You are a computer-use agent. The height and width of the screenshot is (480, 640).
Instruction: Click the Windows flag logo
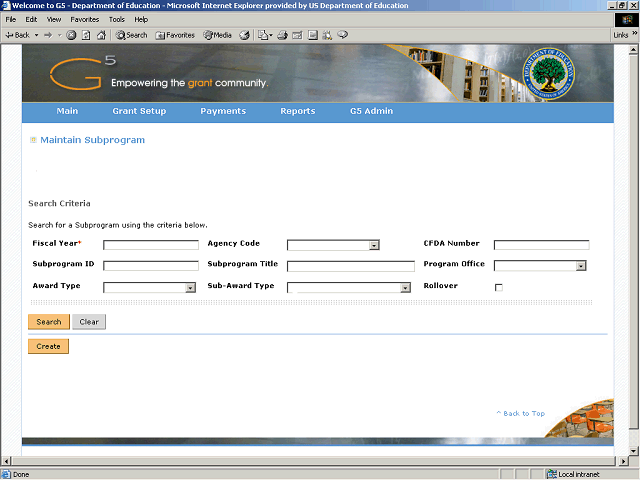click(627, 19)
